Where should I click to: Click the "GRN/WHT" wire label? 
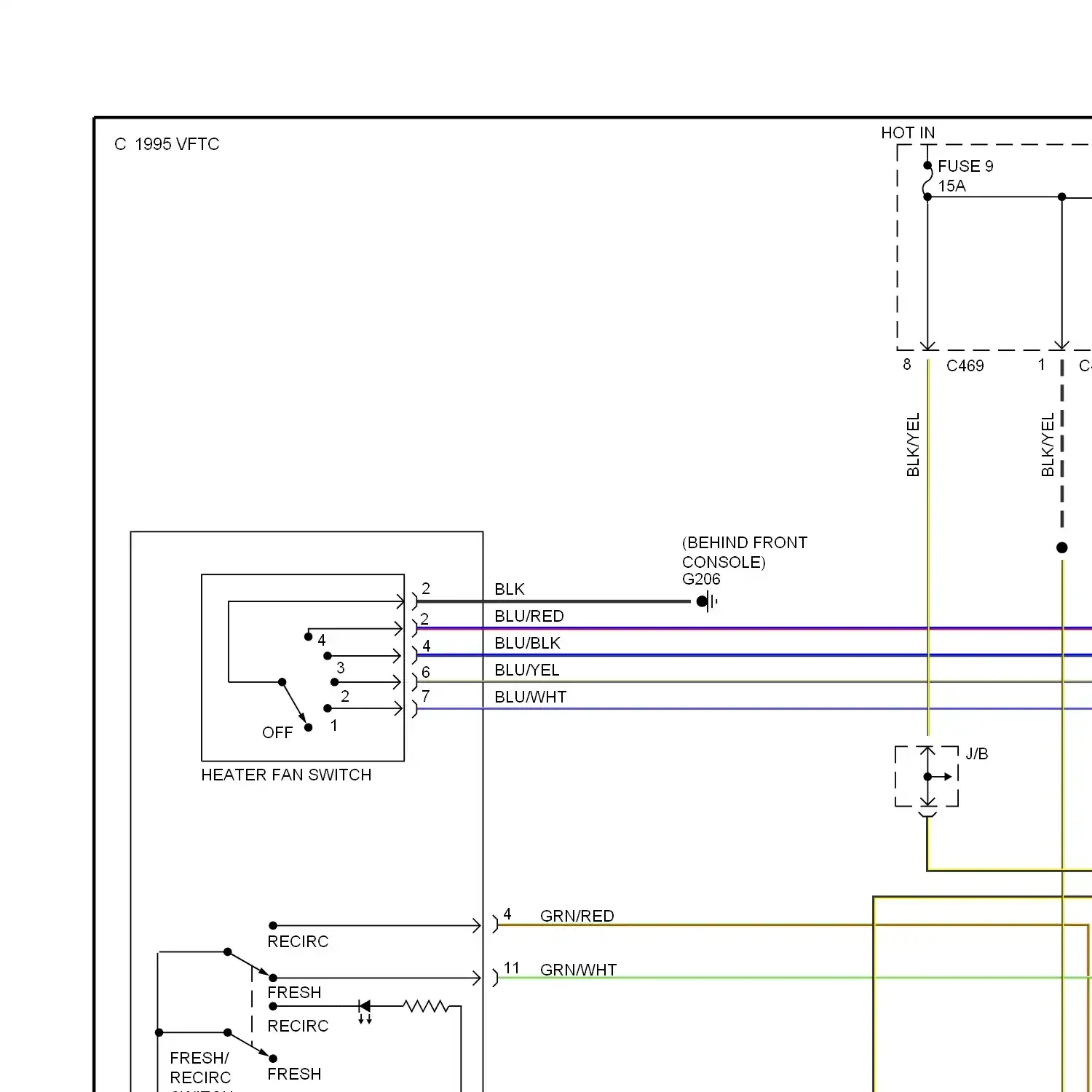[579, 970]
